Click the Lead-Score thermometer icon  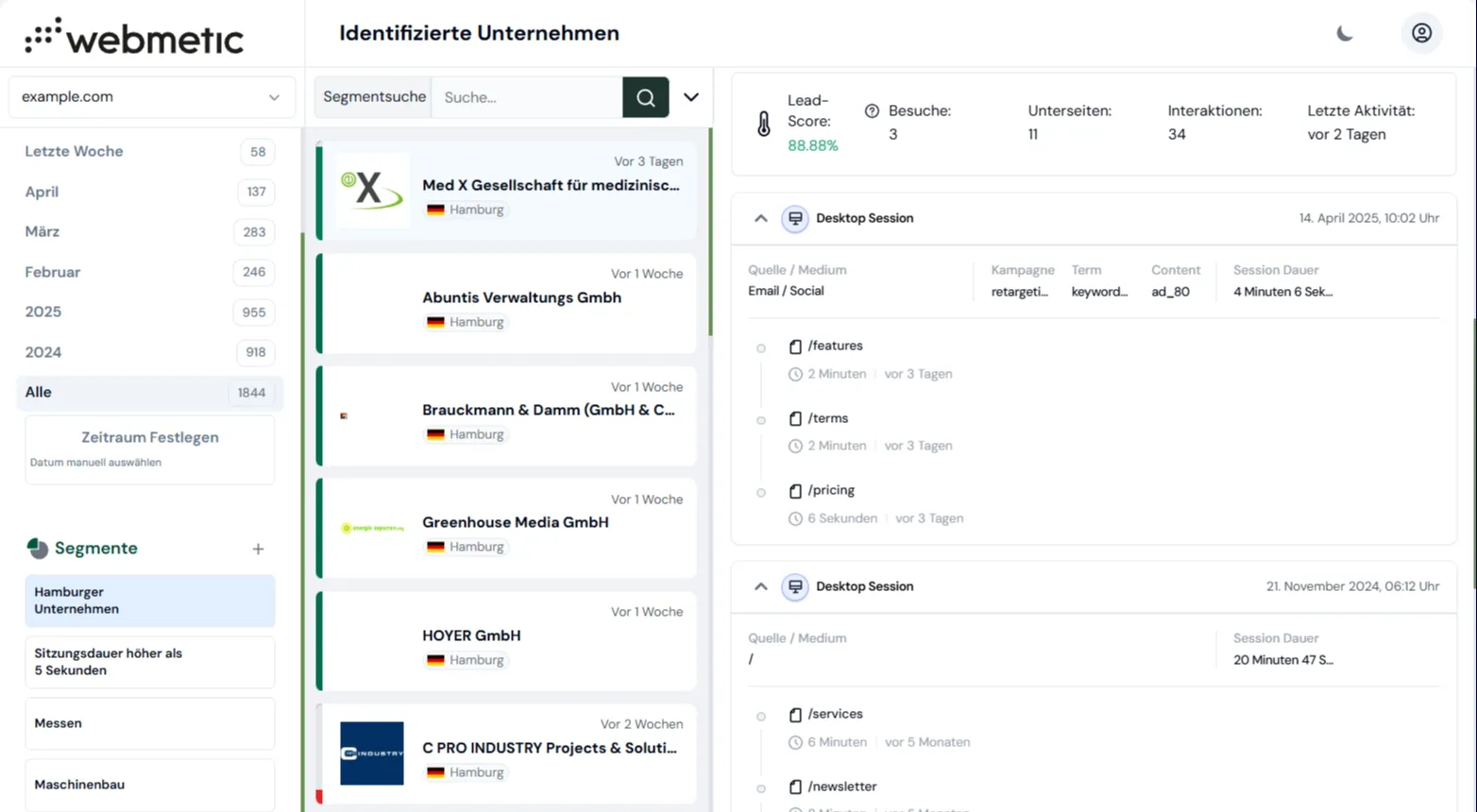(x=763, y=125)
